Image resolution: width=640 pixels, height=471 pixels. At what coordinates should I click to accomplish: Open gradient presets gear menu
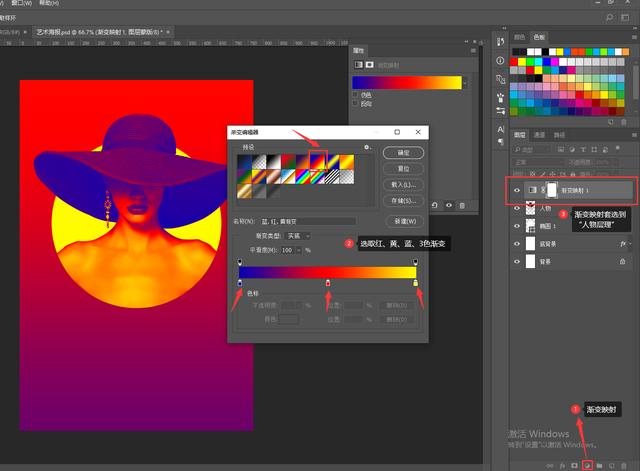(367, 147)
